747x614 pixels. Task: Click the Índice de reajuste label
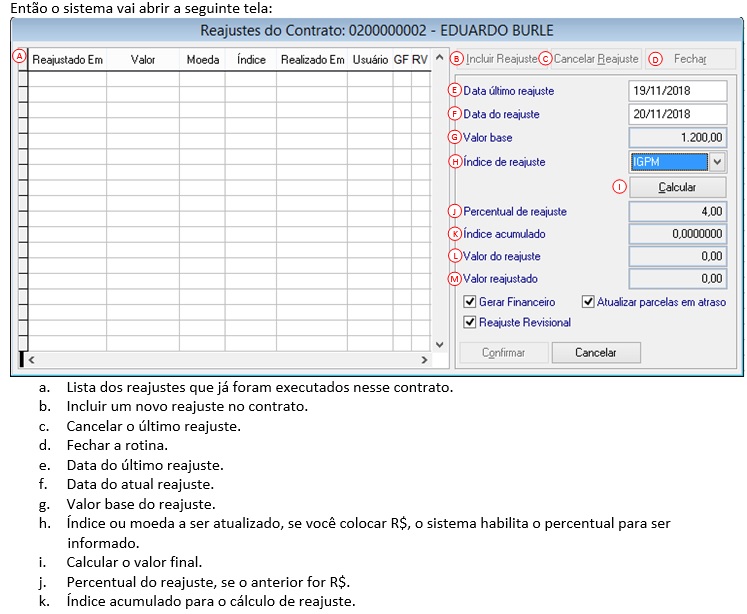click(504, 162)
